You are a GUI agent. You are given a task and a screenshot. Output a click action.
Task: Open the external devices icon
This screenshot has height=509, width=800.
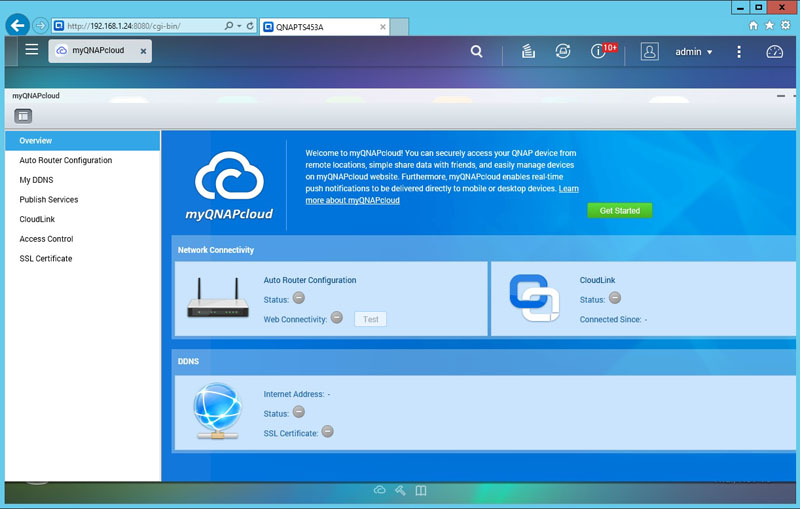[x=563, y=51]
